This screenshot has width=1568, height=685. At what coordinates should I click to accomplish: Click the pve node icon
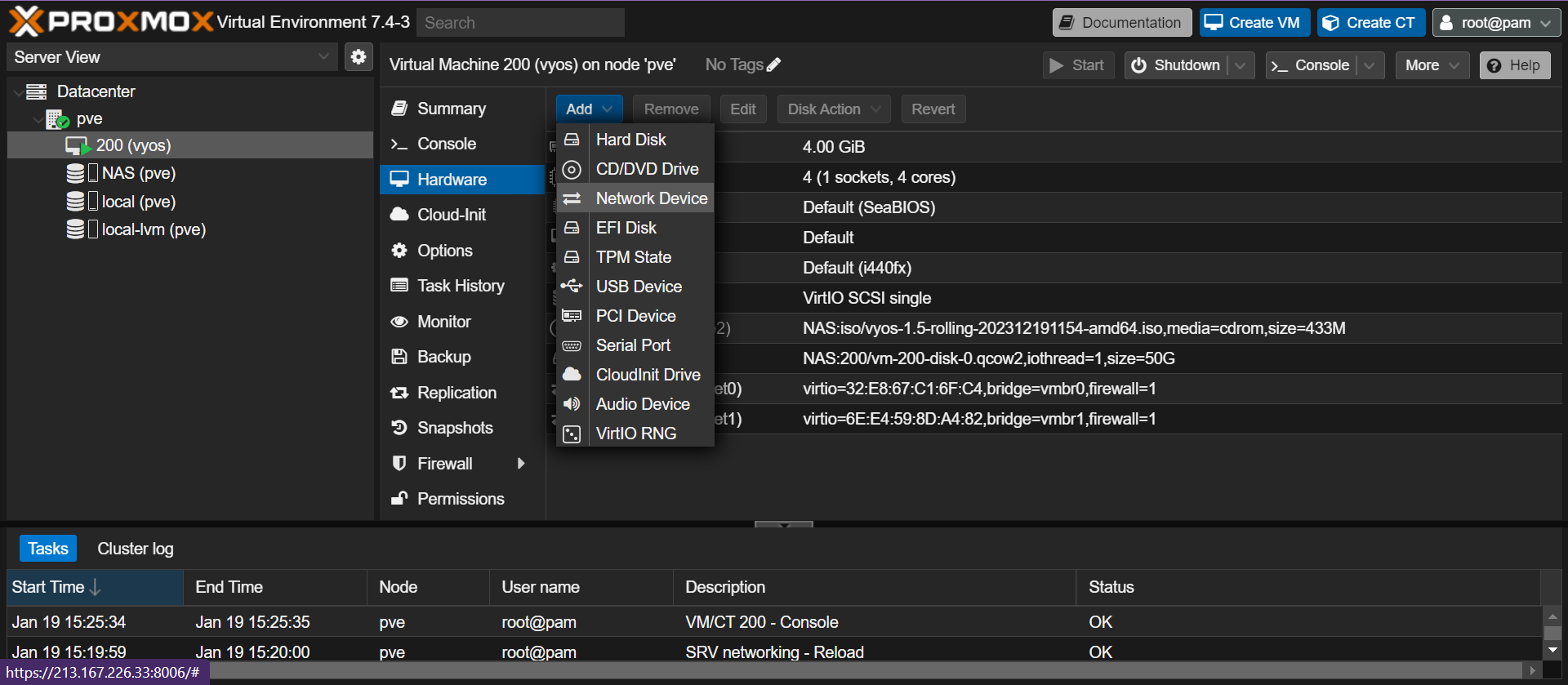pos(57,119)
